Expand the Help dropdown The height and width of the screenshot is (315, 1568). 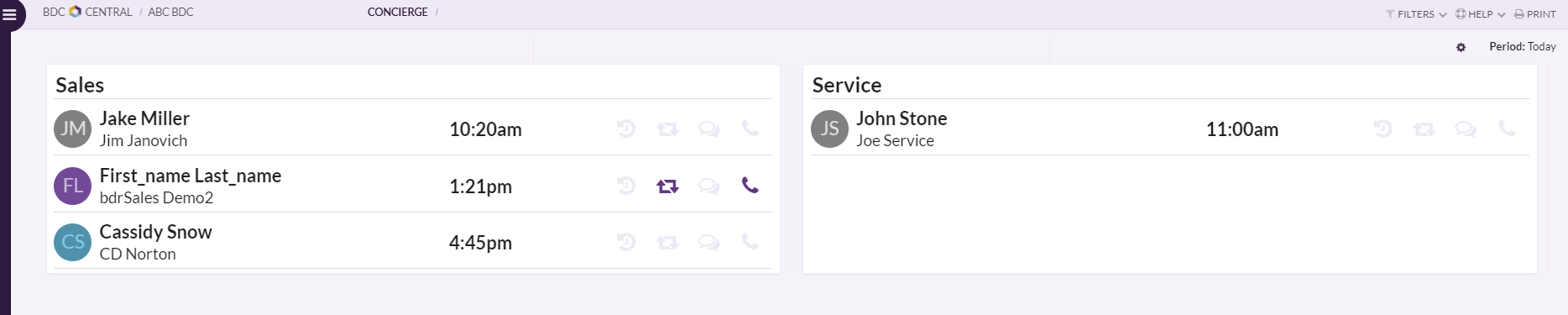coord(1480,14)
